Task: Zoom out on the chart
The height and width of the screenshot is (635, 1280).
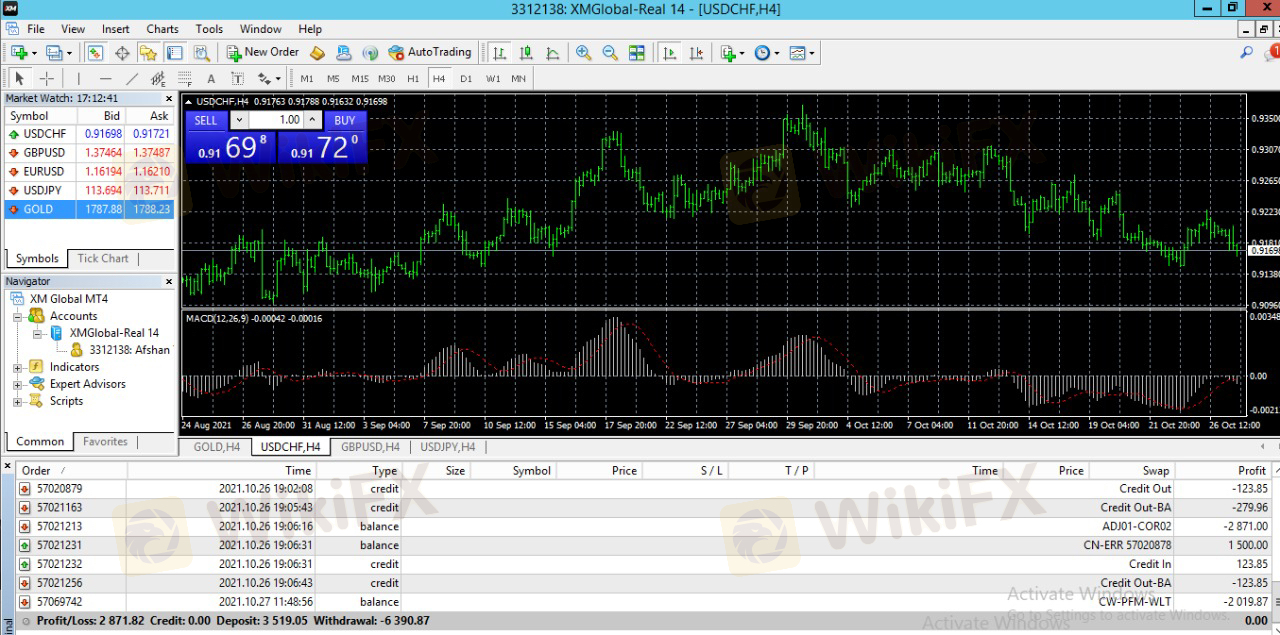Action: (x=609, y=52)
